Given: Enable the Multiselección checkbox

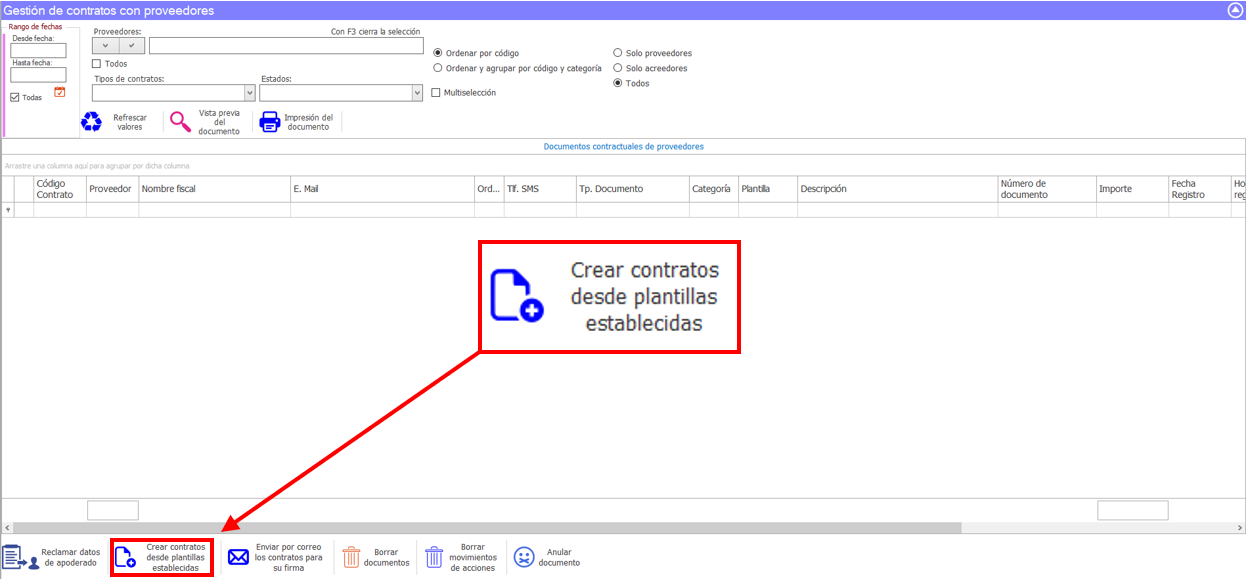Looking at the screenshot, I should point(435,90).
